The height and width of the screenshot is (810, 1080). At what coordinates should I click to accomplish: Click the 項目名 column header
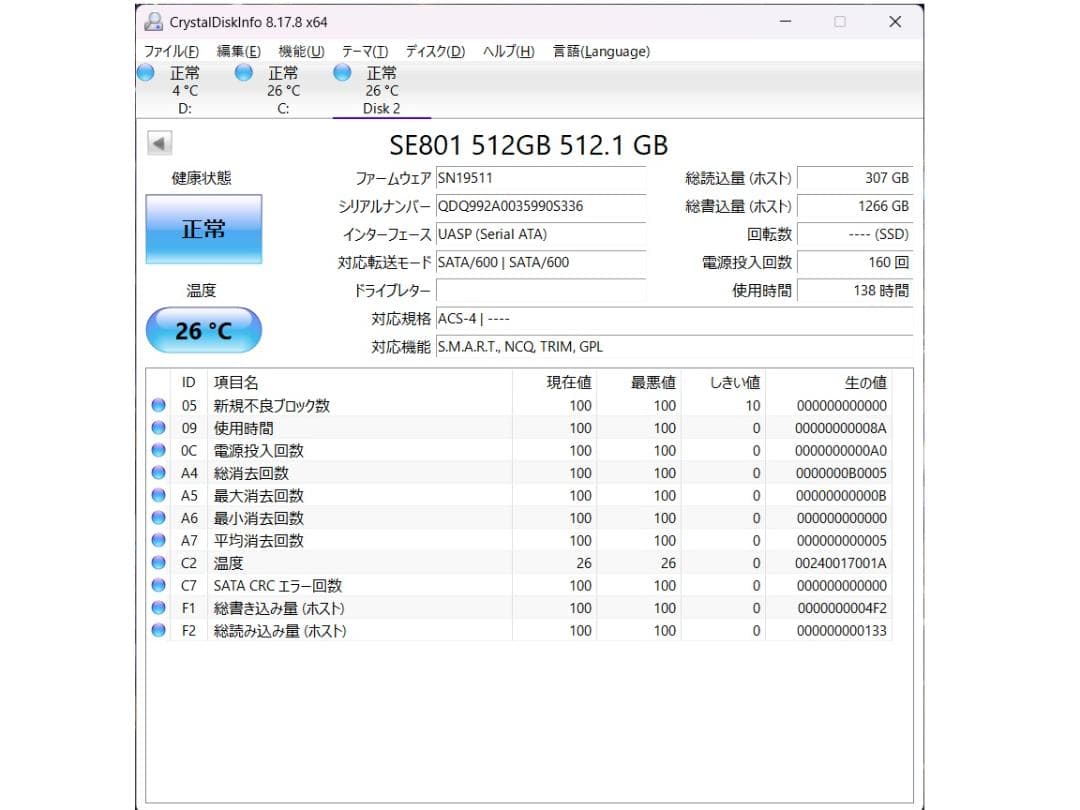(360, 382)
